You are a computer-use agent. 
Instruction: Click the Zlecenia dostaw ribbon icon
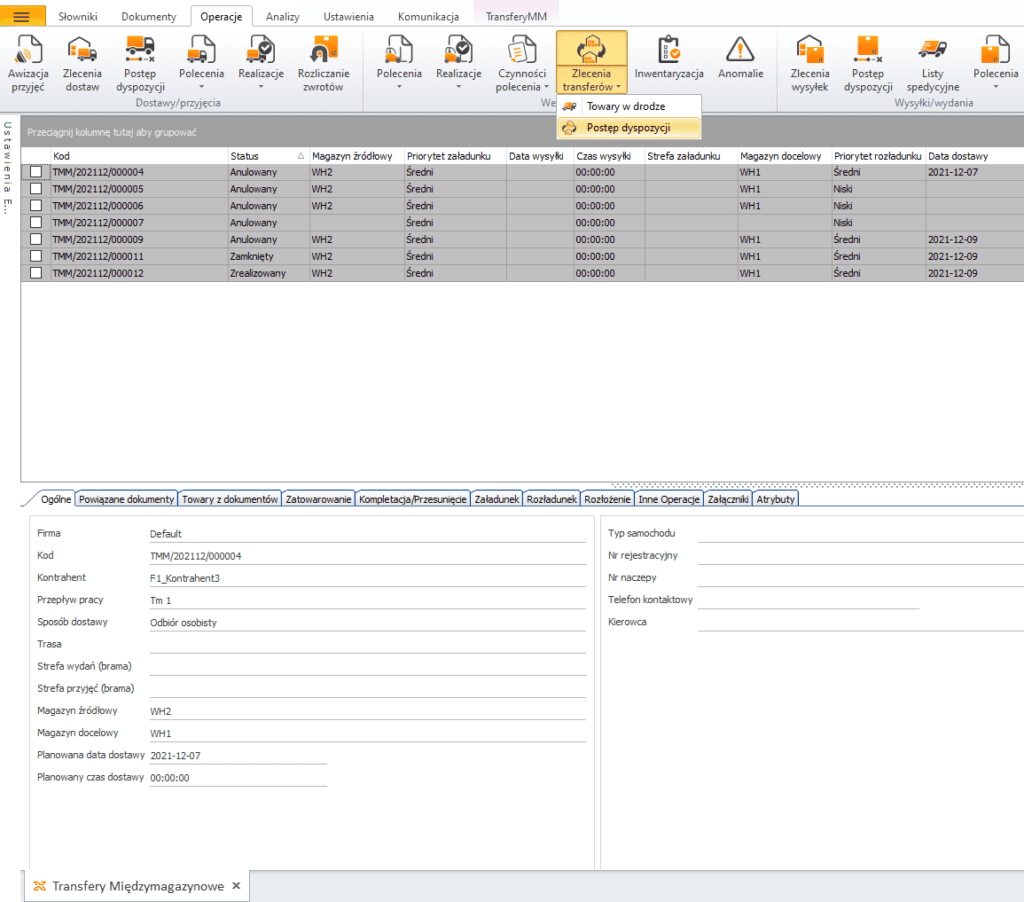(82, 63)
